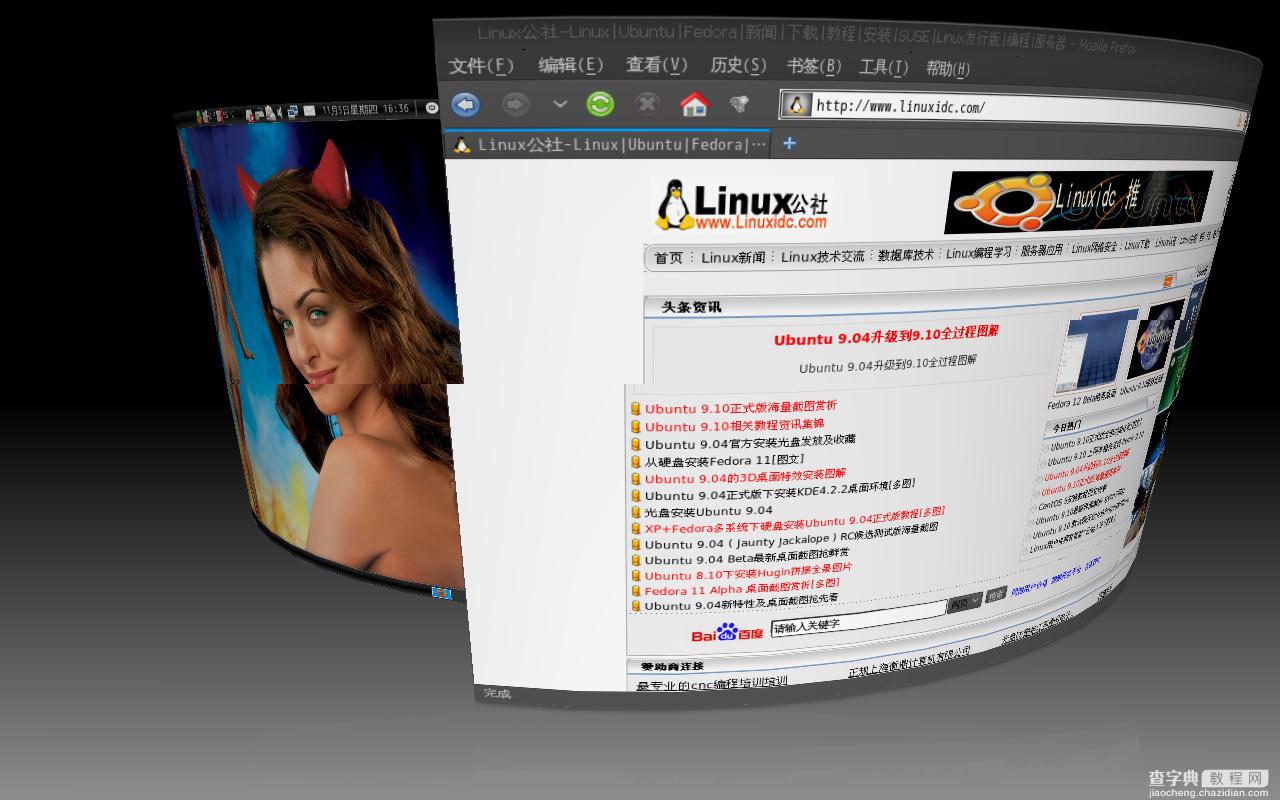Image resolution: width=1280 pixels, height=800 pixels.
Task: Open the 编辑(E) menu
Action: (570, 66)
